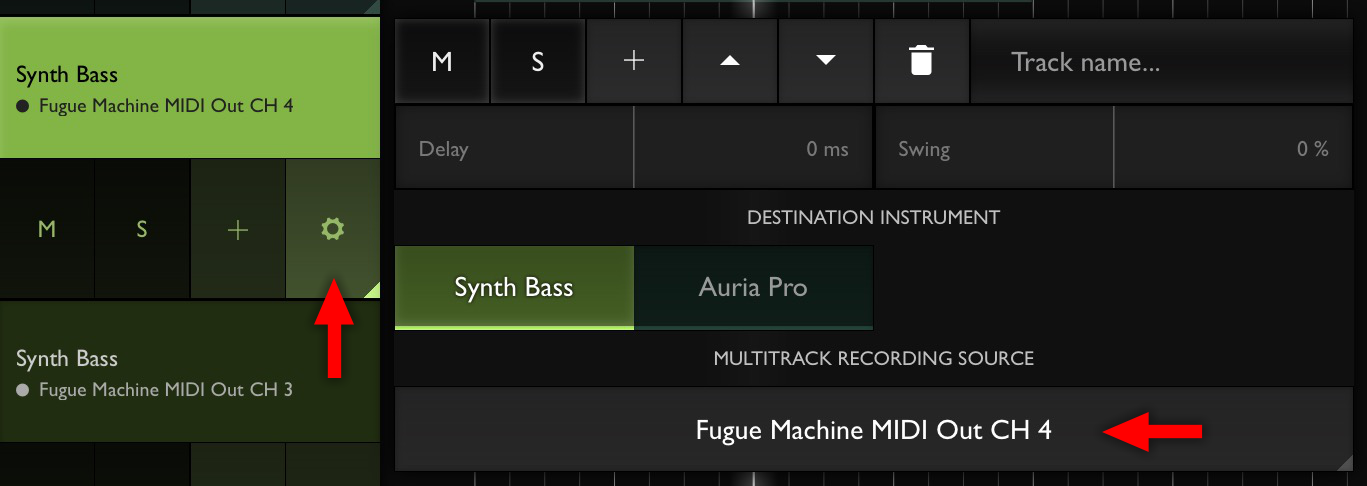1367x486 pixels.
Task: Open the Fugue Machine MIDI Out CH 4 recording source
Action: click(874, 430)
